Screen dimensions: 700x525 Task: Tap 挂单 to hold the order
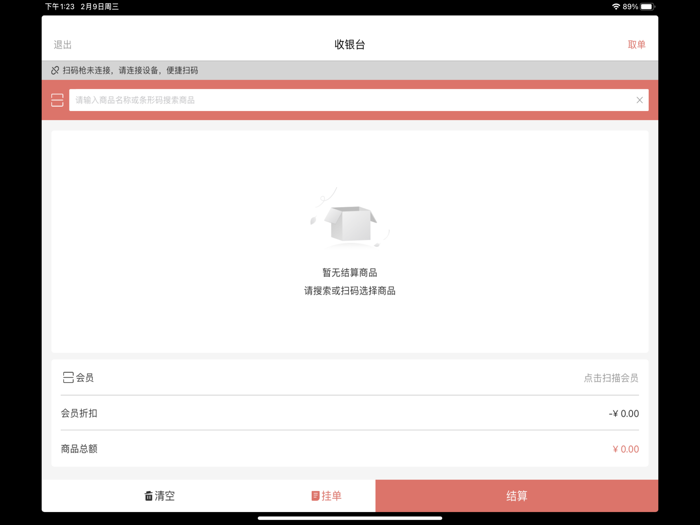point(326,496)
